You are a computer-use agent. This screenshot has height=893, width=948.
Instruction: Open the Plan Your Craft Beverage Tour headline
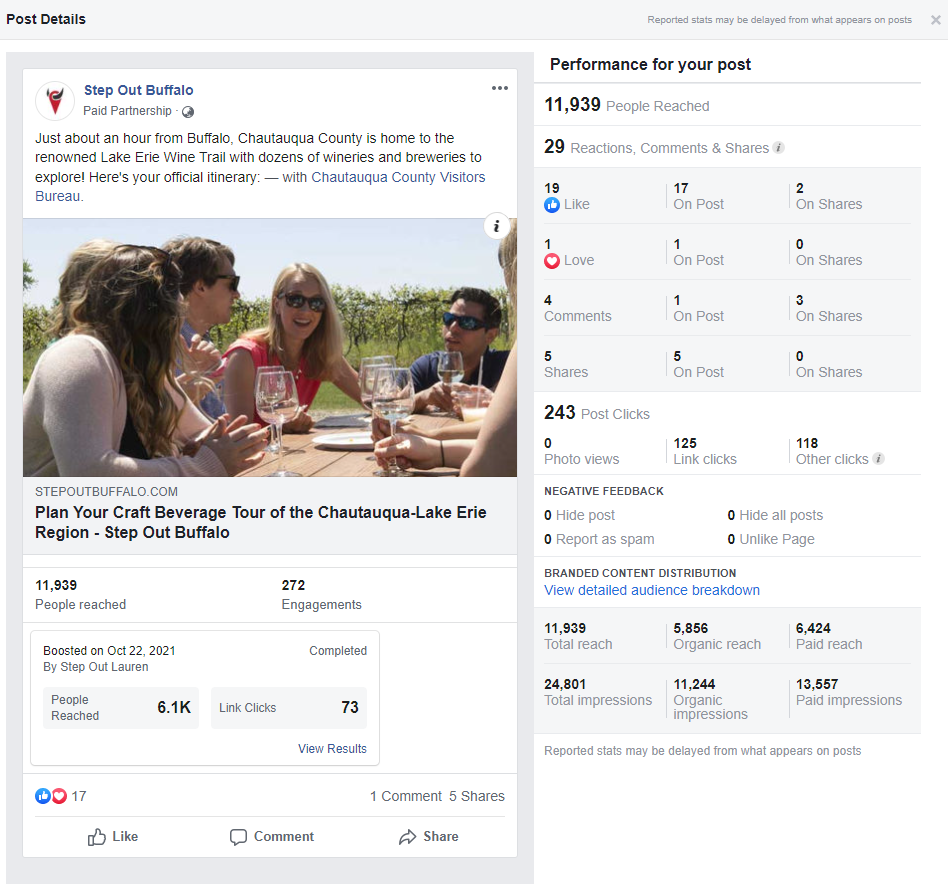pyautogui.click(x=261, y=522)
